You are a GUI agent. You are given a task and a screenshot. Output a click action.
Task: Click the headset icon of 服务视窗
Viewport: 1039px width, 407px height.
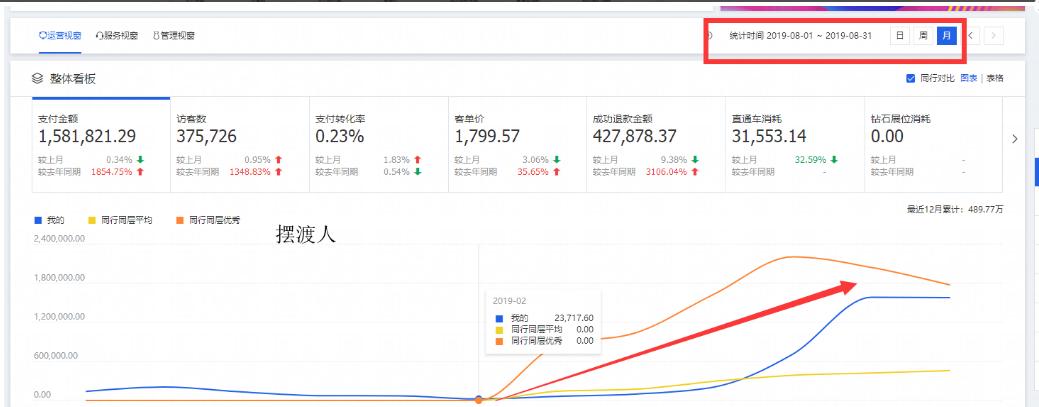100,36
